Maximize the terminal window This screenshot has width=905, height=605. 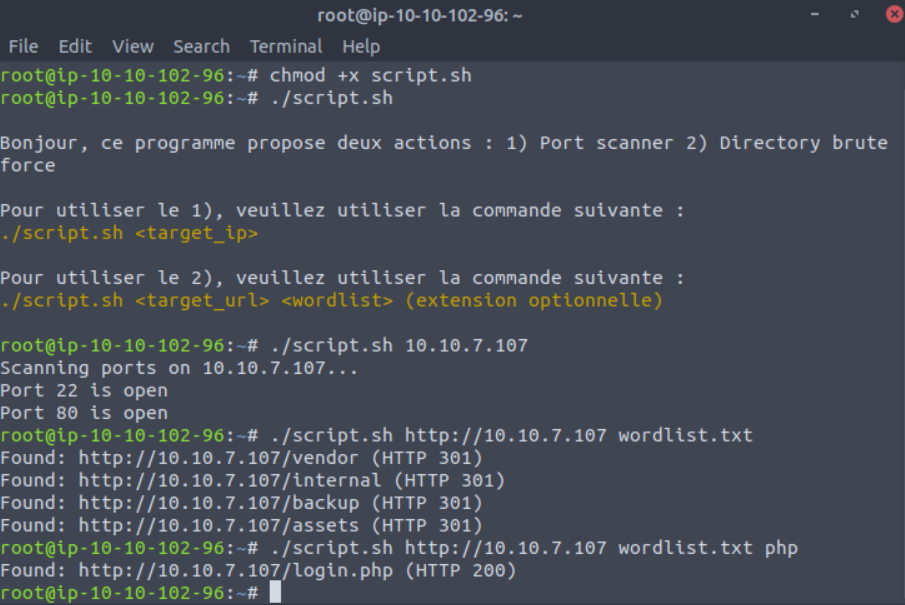(851, 14)
